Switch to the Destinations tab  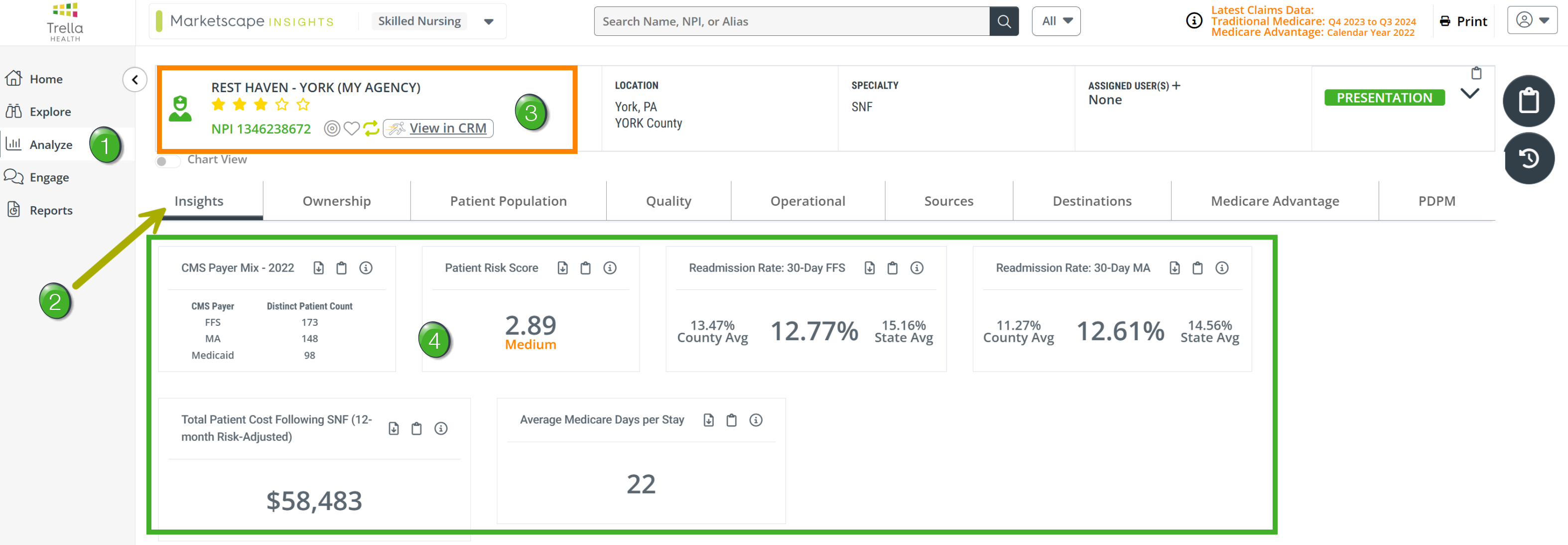point(1092,201)
